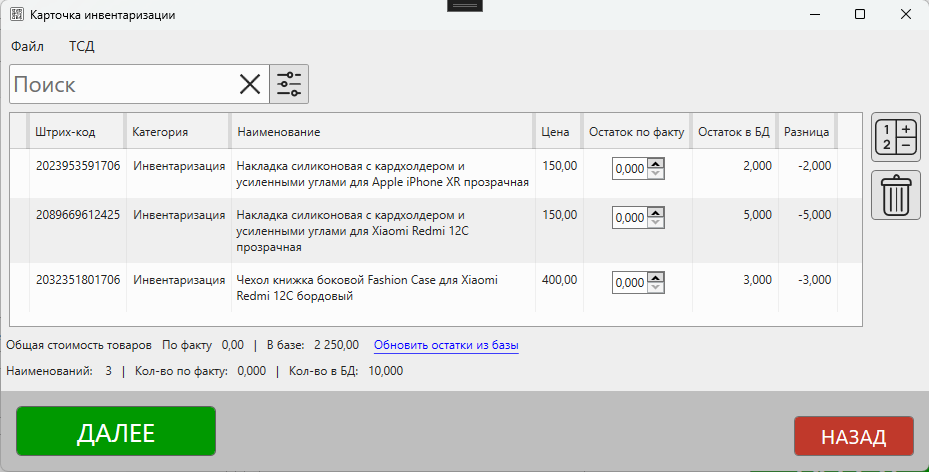Viewport: 929px width, 472px height.
Task: Click actual stock field in Fashion Case row
Action: pos(630,283)
